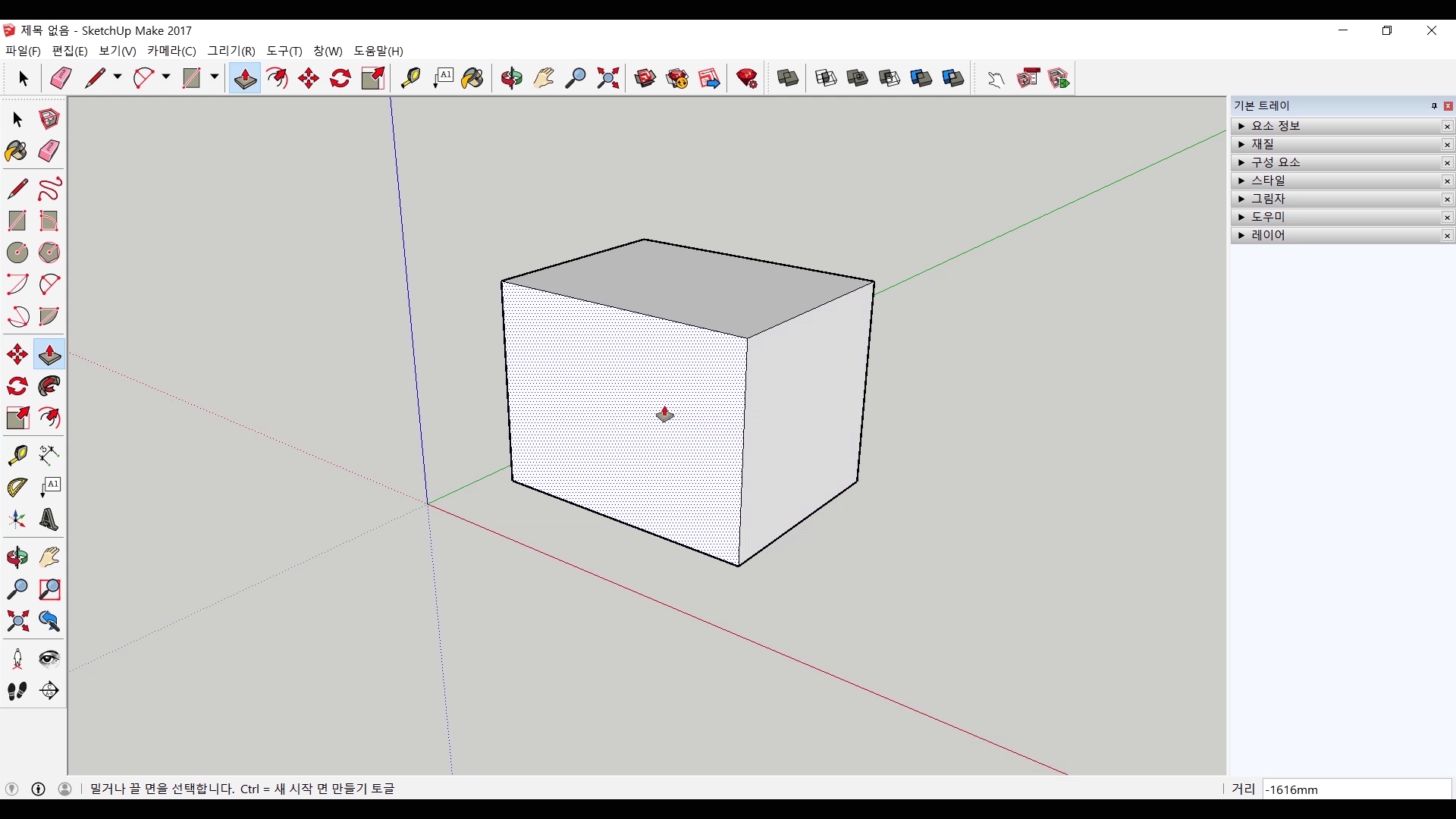Screen dimensions: 1456x819
Task: Select the Tape Measure tool in left toolbar
Action: coord(17,454)
